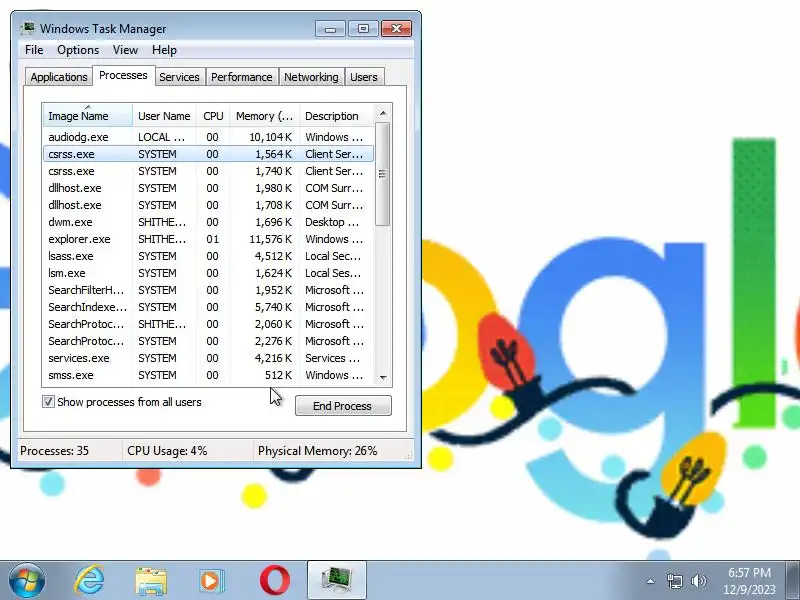The image size is (800, 600).
Task: Select the dwm.exe process
Action: (x=208, y=222)
